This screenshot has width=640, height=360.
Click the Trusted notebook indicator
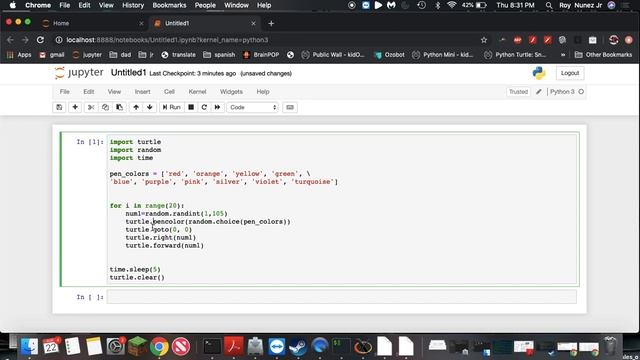(x=518, y=92)
